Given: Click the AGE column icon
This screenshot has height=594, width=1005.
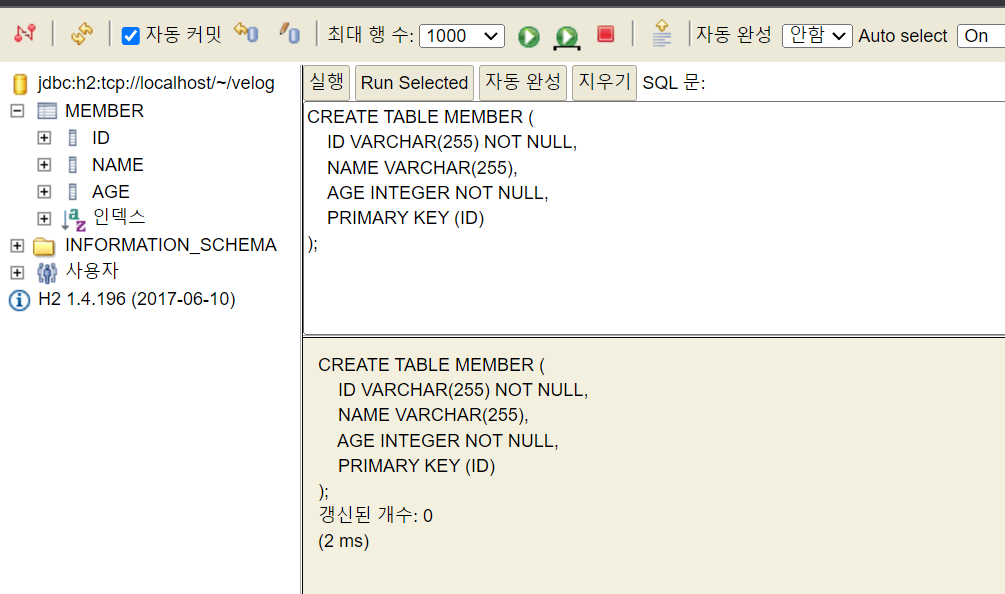Looking at the screenshot, I should pyautogui.click(x=72, y=192).
